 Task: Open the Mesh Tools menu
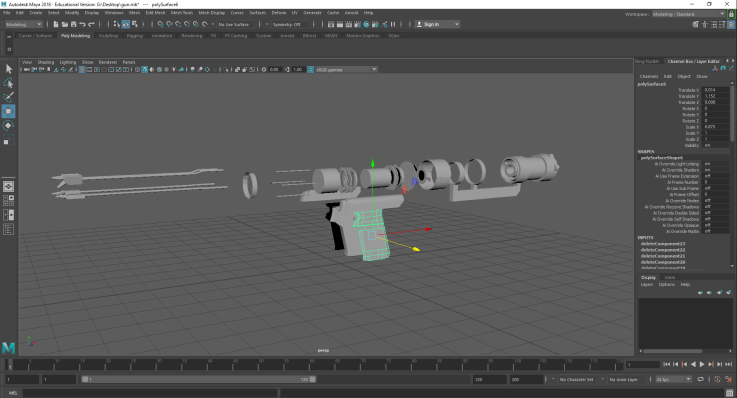coord(182,13)
